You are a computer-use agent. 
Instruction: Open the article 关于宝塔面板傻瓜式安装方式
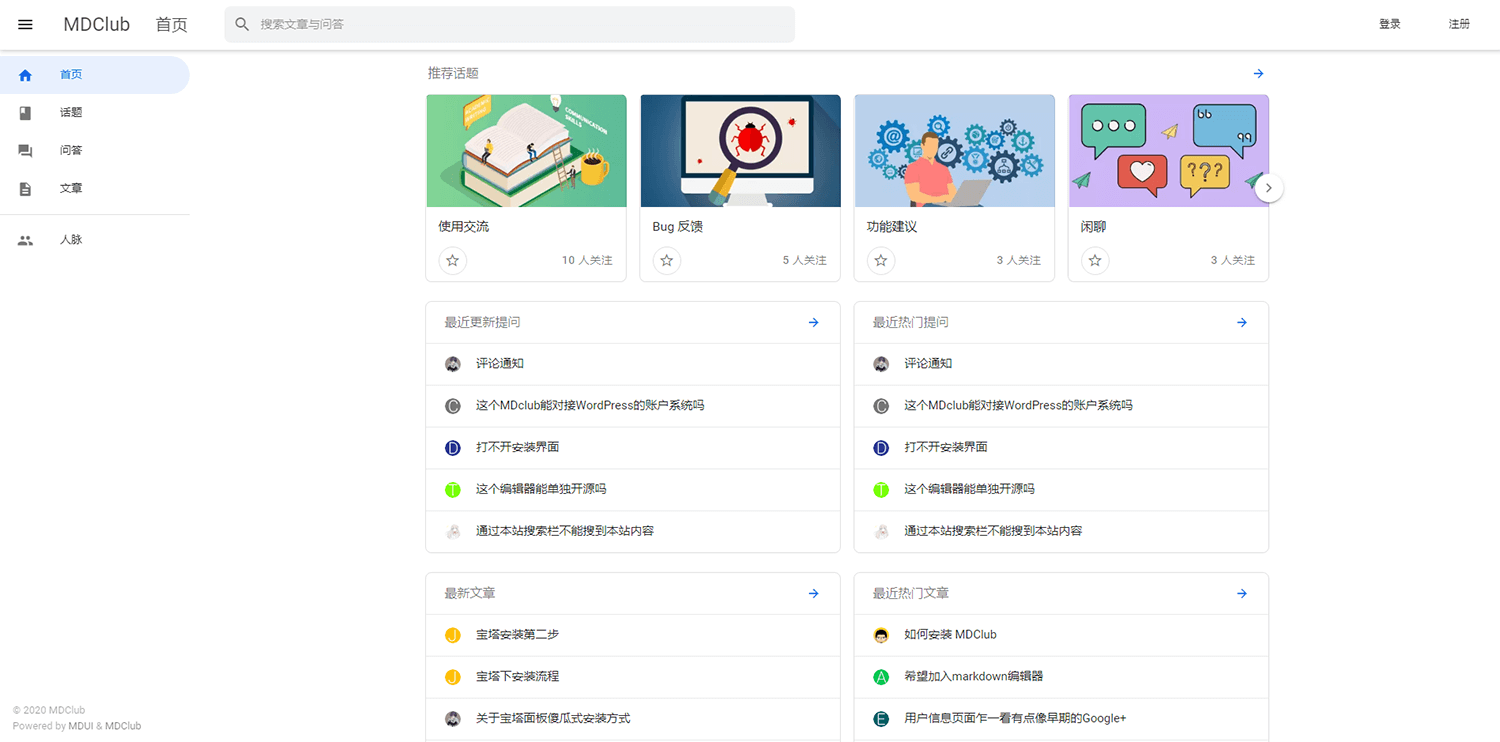[x=633, y=719]
